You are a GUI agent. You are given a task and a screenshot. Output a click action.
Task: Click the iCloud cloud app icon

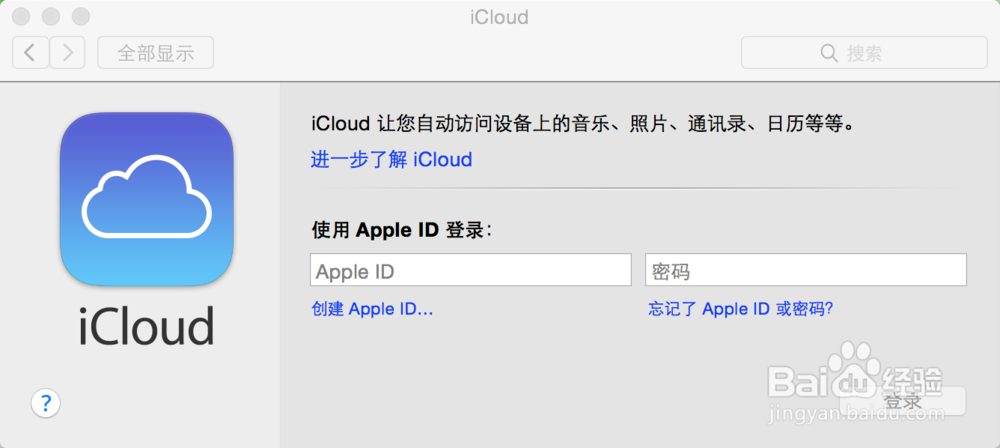(x=146, y=198)
